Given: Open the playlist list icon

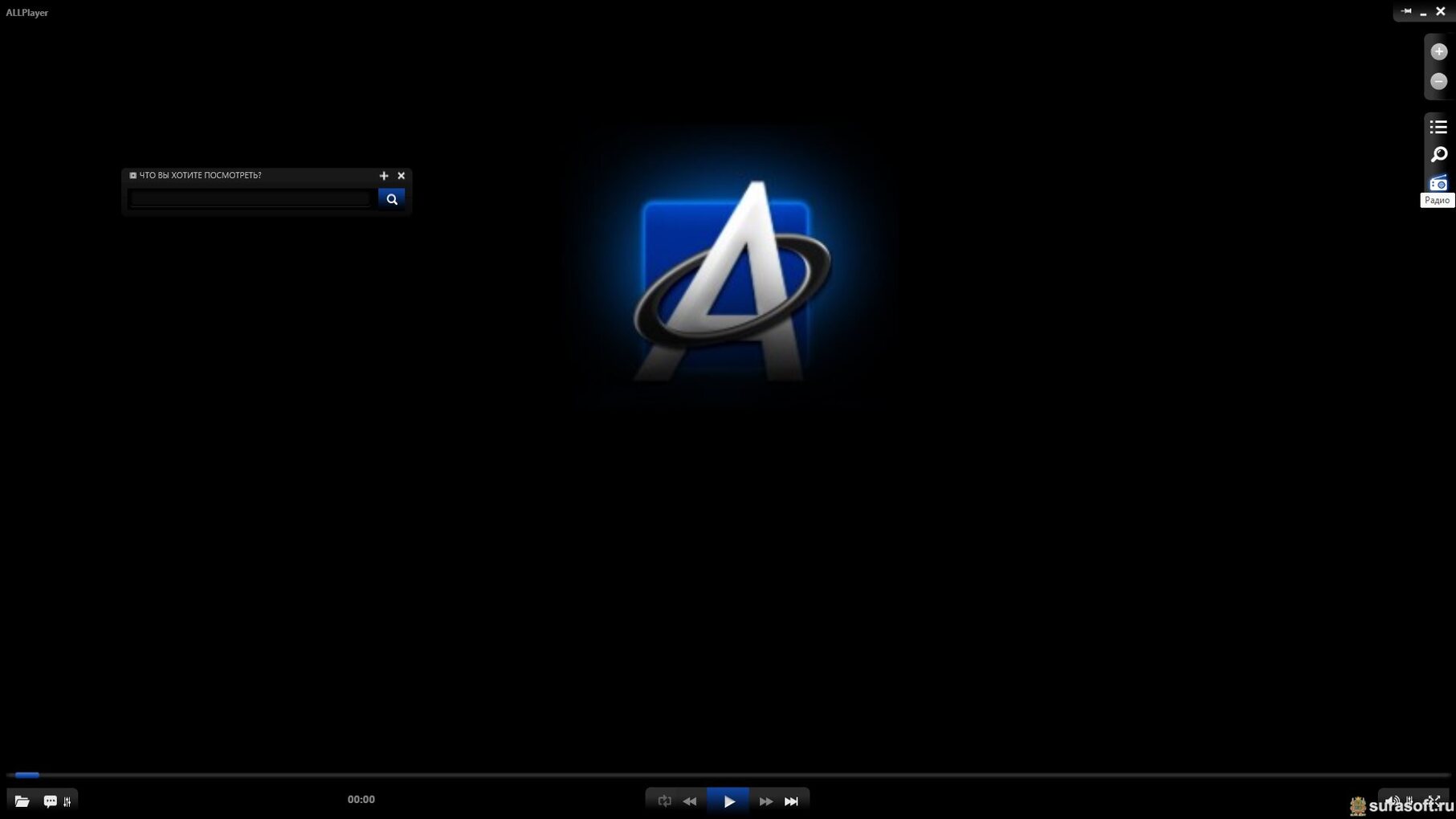Looking at the screenshot, I should 1438,127.
